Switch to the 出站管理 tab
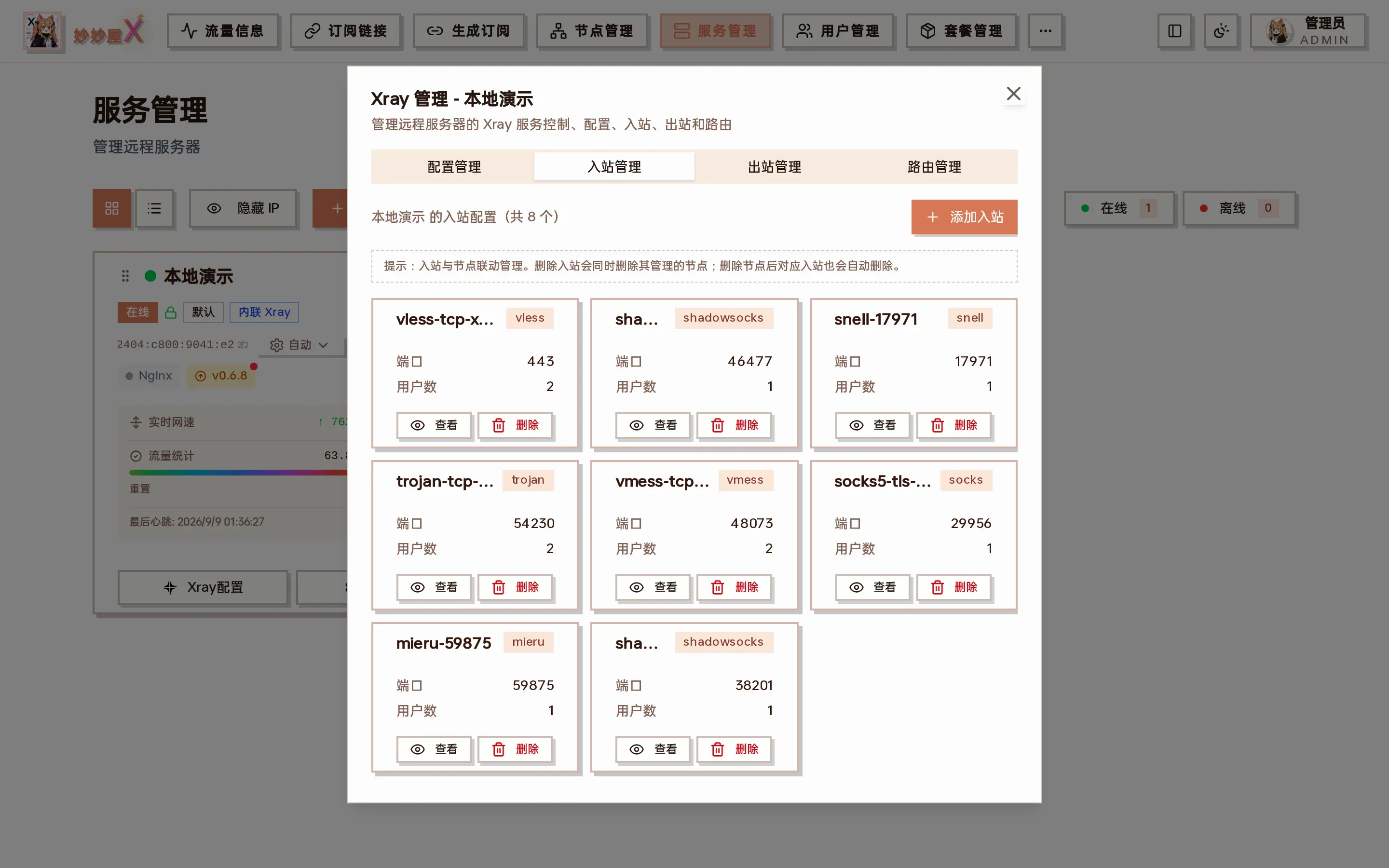This screenshot has width=1389, height=868. pos(774,167)
